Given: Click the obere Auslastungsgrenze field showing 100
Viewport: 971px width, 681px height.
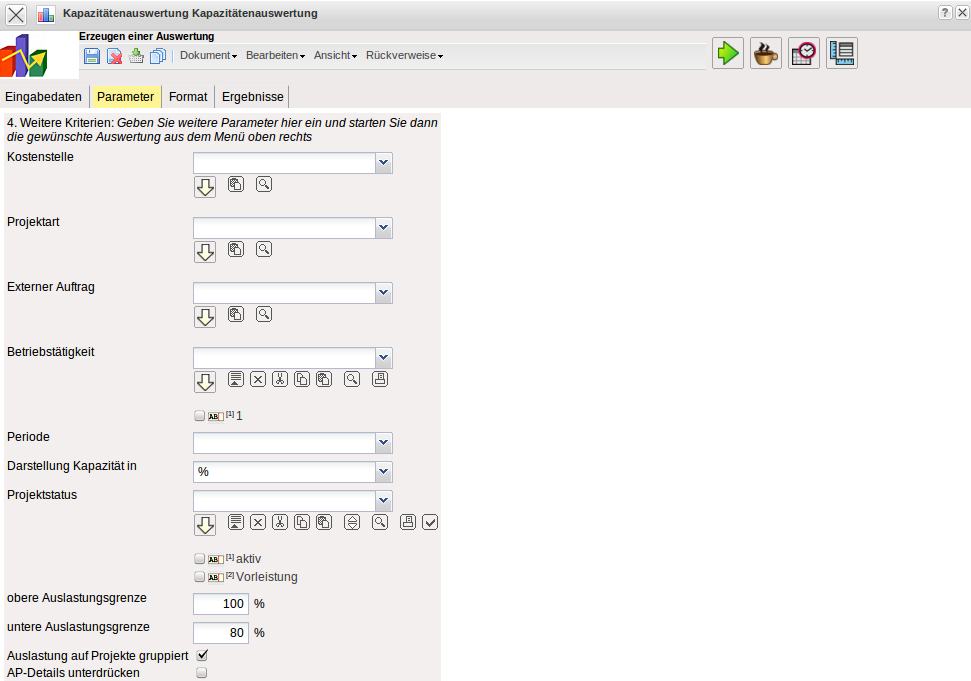Looking at the screenshot, I should coord(221,604).
